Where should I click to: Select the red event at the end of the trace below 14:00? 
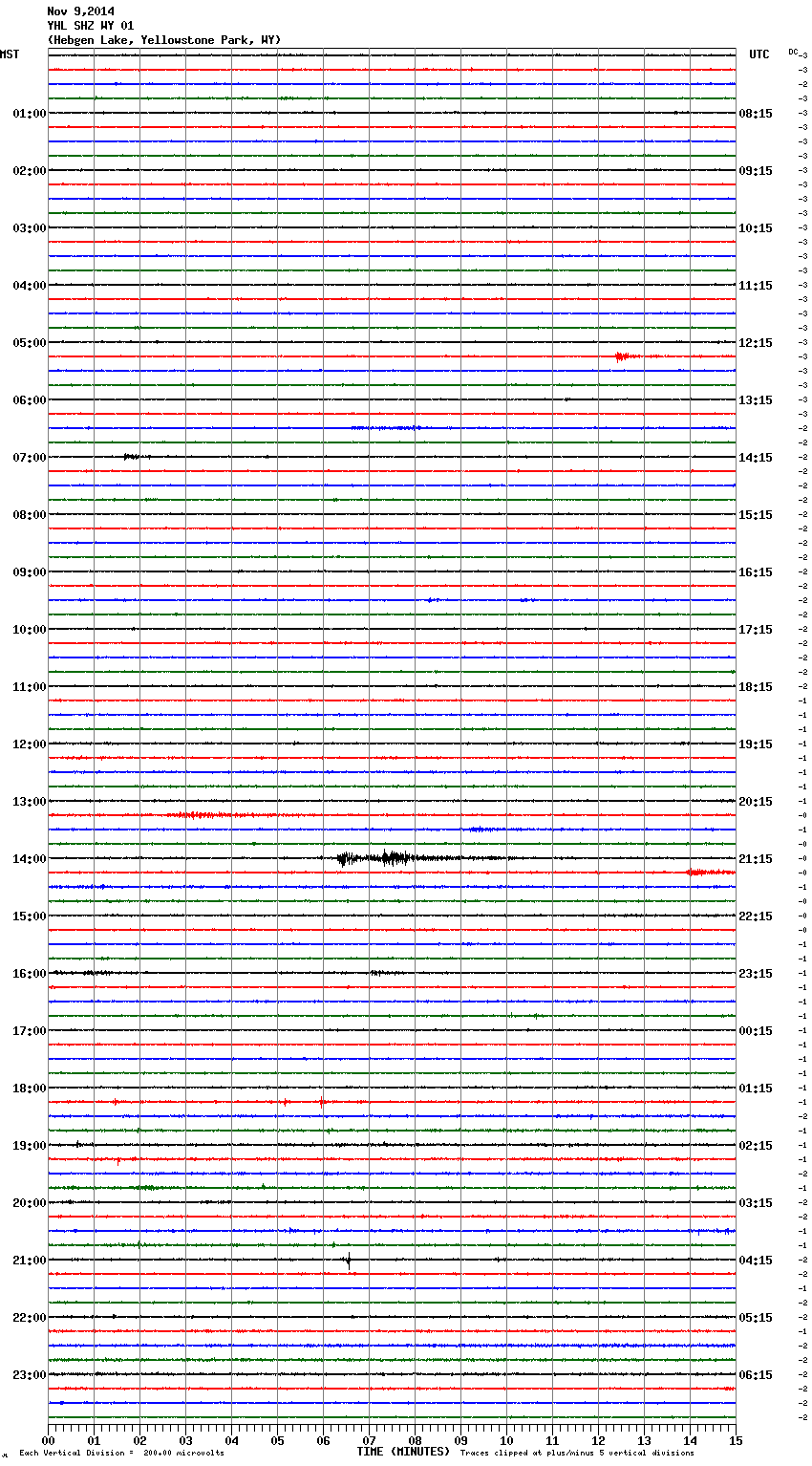click(711, 873)
